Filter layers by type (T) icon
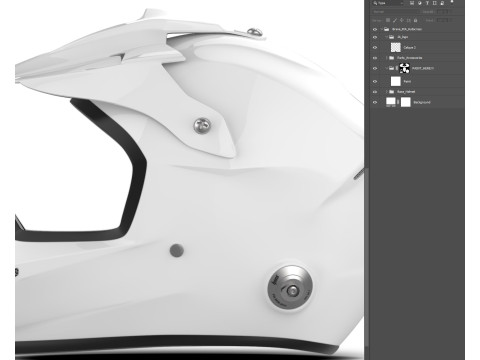 427,3
